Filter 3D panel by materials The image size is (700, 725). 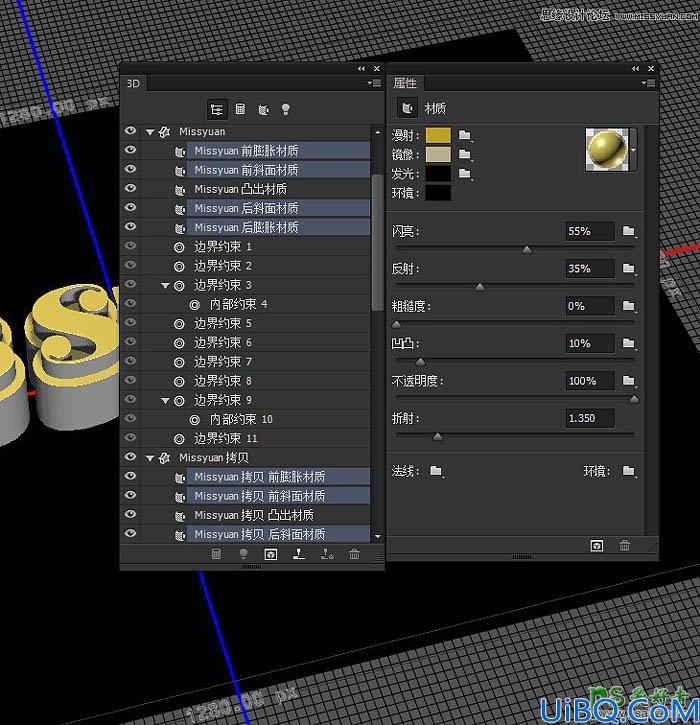pos(264,110)
